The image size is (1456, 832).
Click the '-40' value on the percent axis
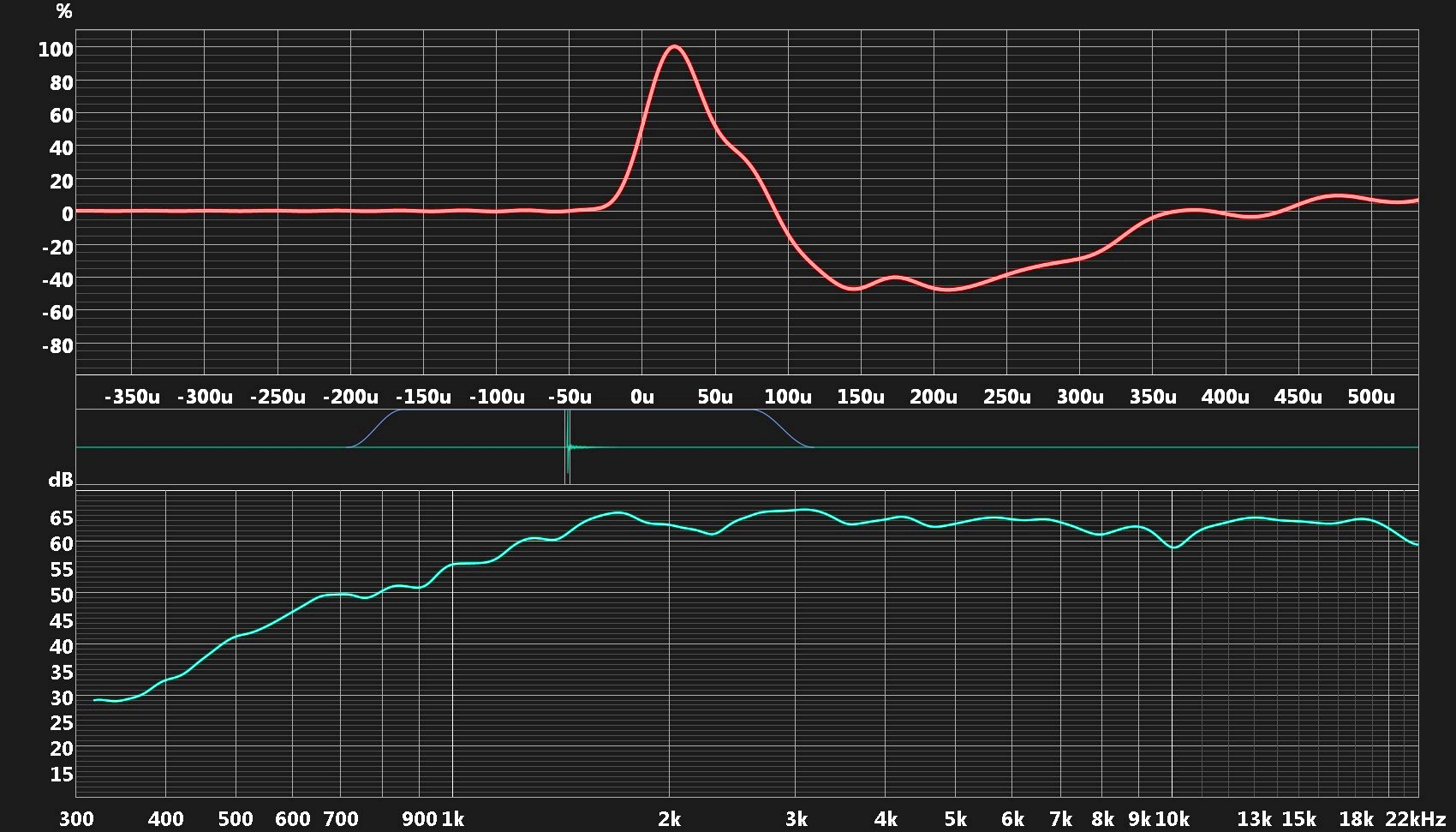(x=57, y=280)
